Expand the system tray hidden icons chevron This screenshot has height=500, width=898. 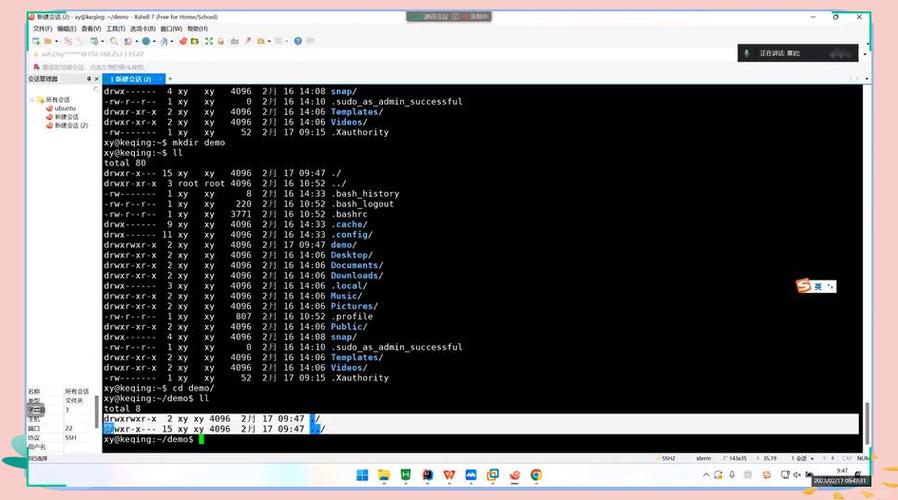tap(706, 475)
